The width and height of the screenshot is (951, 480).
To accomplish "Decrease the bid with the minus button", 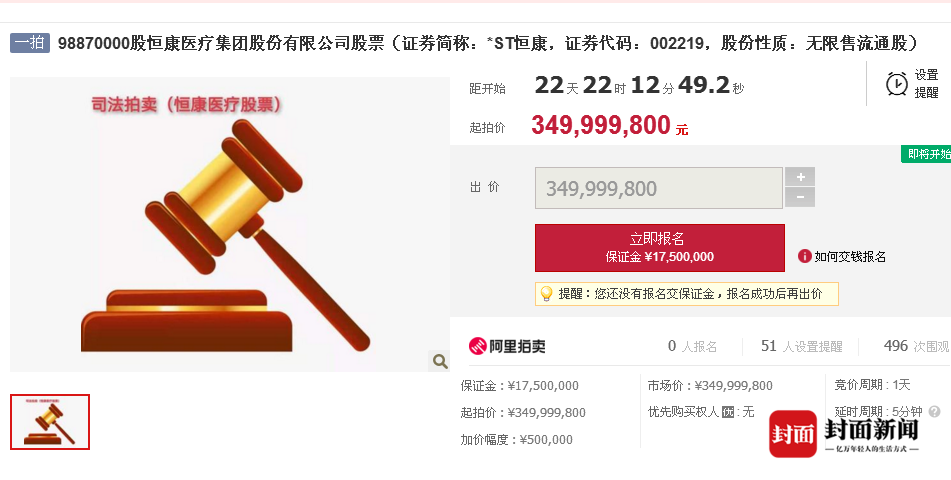I will [800, 197].
